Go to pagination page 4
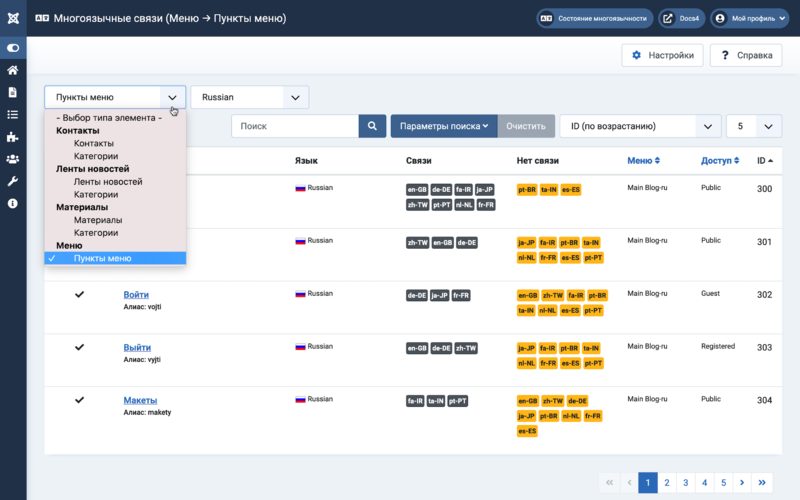Screen dimensions: 800x500 click(705, 483)
